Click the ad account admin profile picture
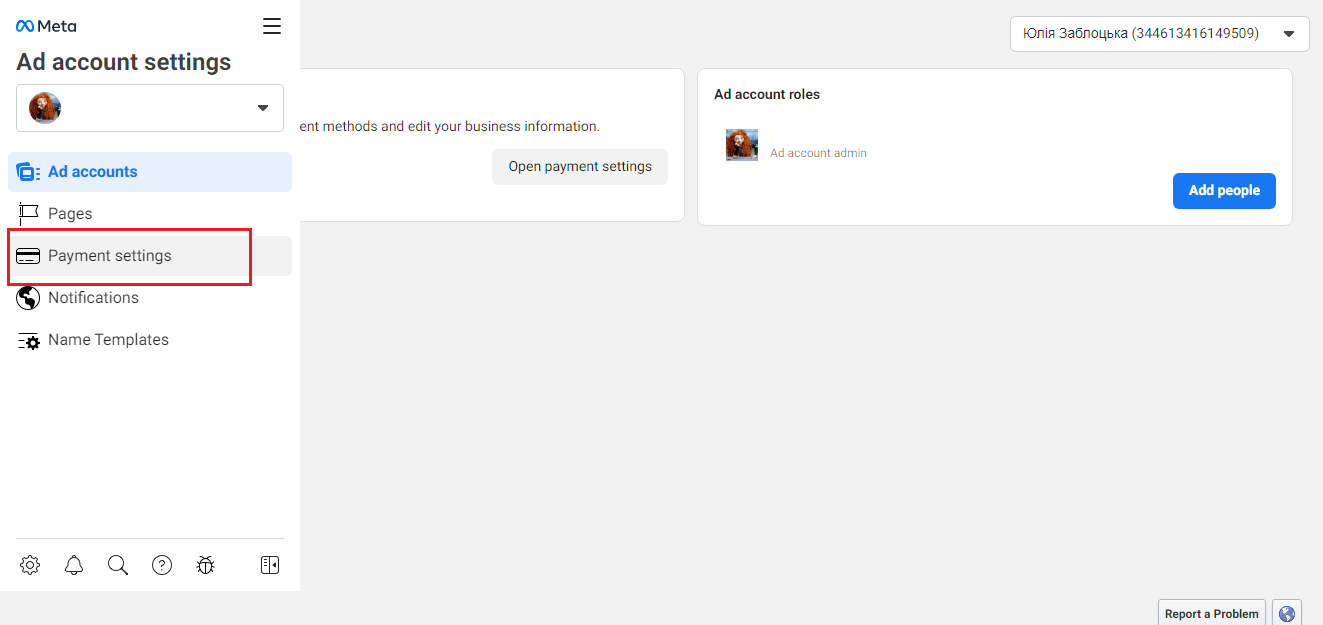This screenshot has width=1323, height=625. [742, 146]
